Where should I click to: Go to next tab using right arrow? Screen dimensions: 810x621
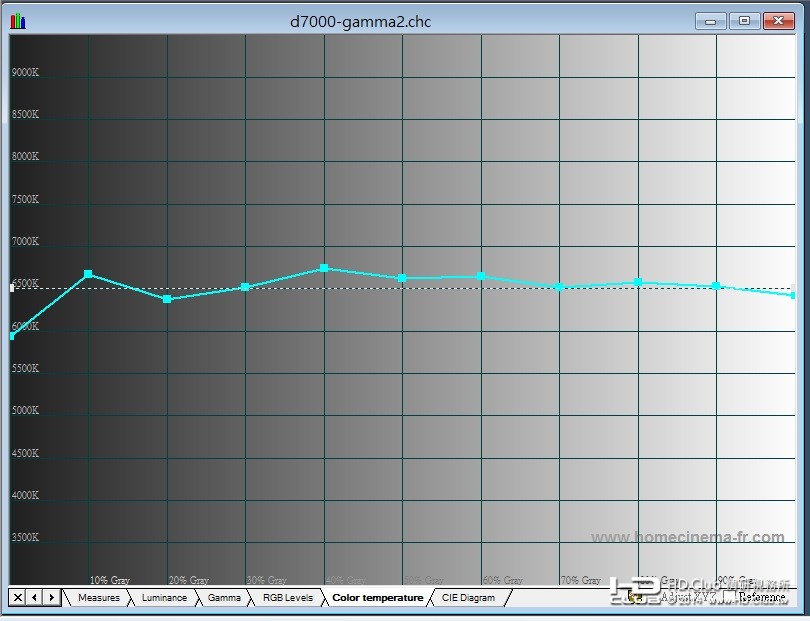pyautogui.click(x=52, y=597)
